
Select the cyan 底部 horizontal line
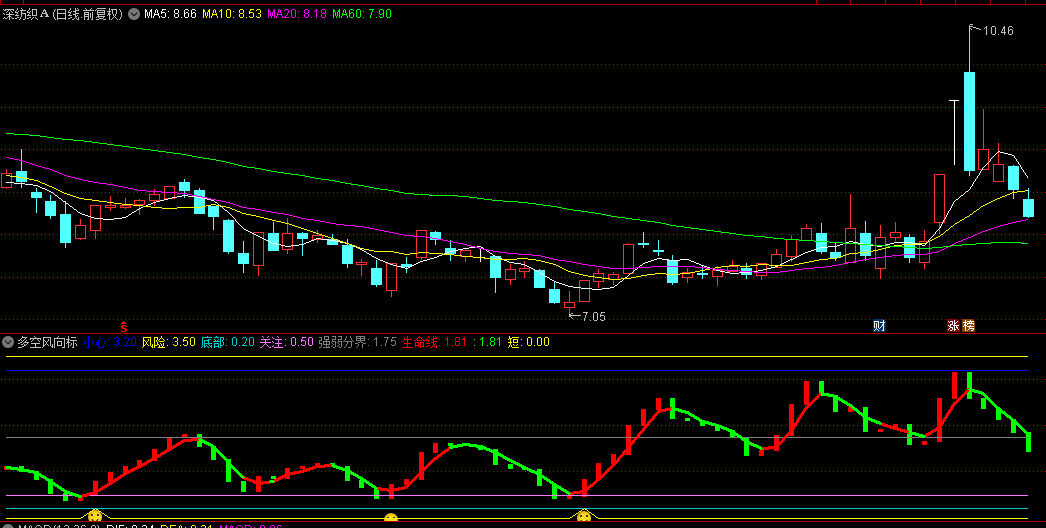pyautogui.click(x=517, y=509)
